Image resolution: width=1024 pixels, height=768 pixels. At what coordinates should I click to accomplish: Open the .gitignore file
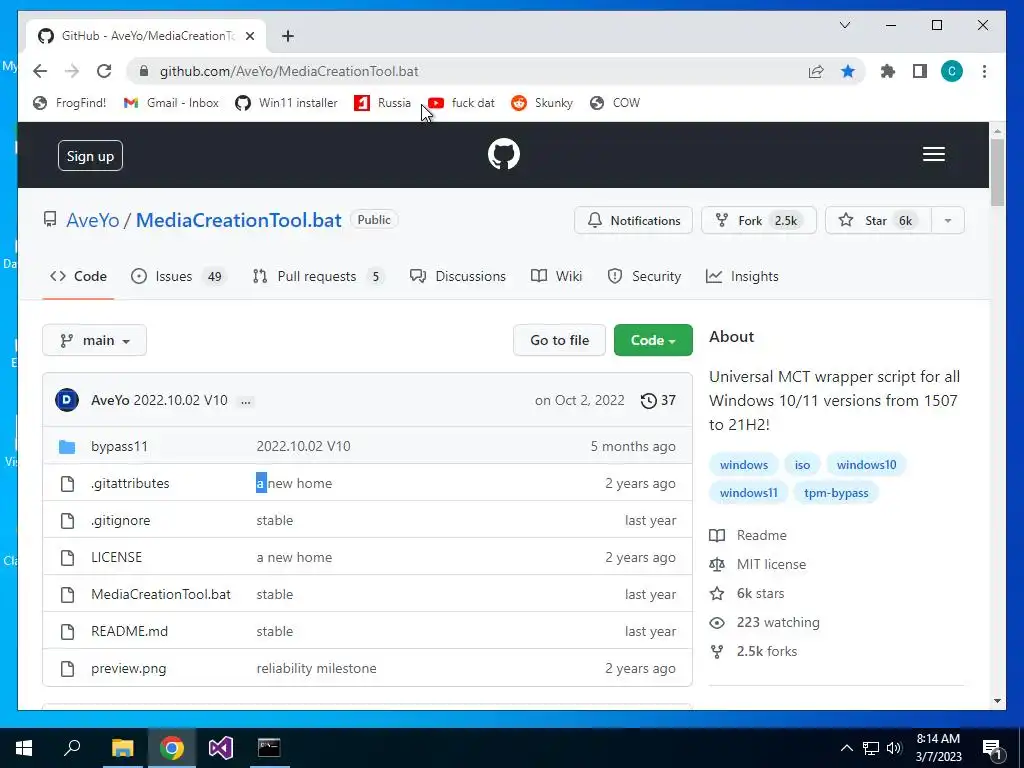coord(120,520)
